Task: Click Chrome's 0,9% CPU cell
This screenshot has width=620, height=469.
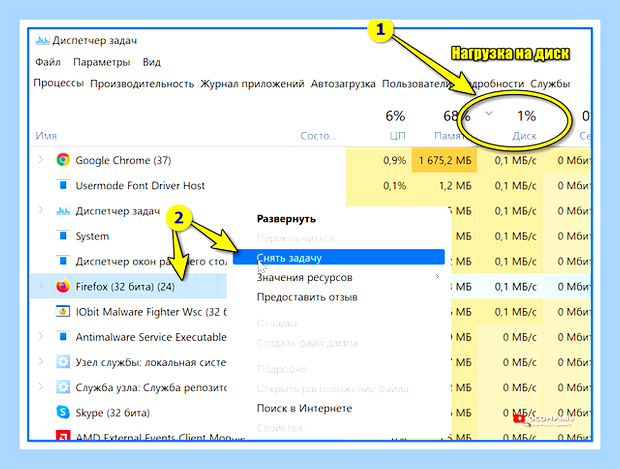Action: point(379,160)
